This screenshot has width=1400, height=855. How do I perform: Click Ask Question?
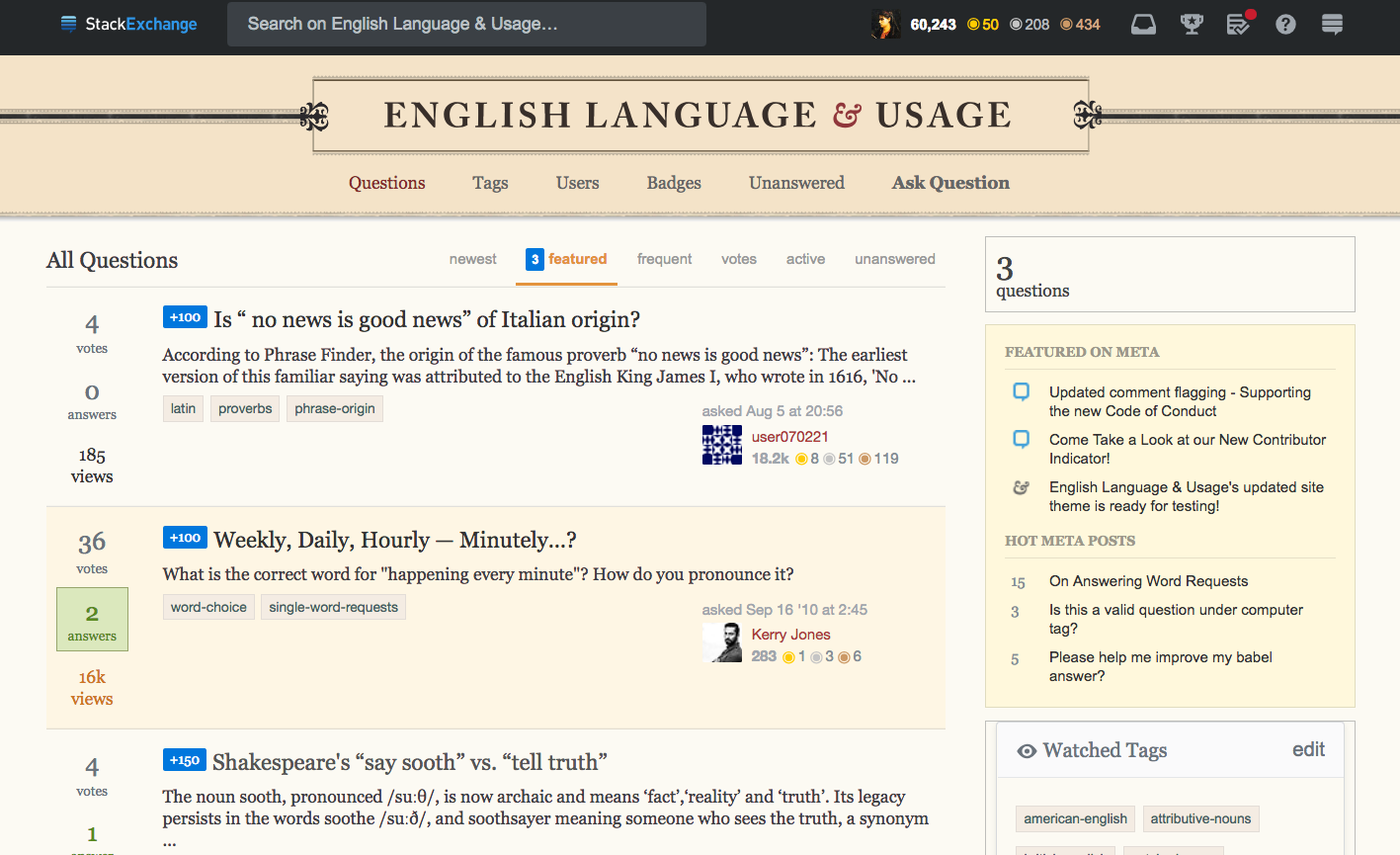950,183
